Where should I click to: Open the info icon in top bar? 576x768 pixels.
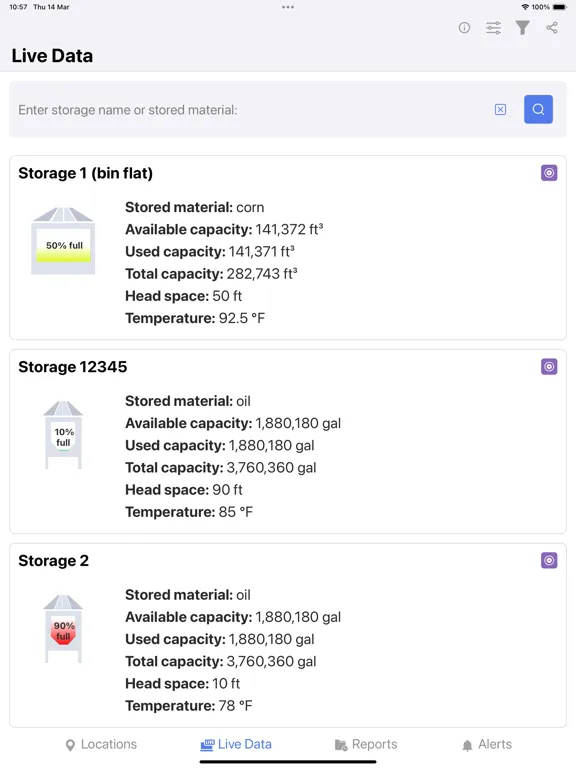[464, 28]
